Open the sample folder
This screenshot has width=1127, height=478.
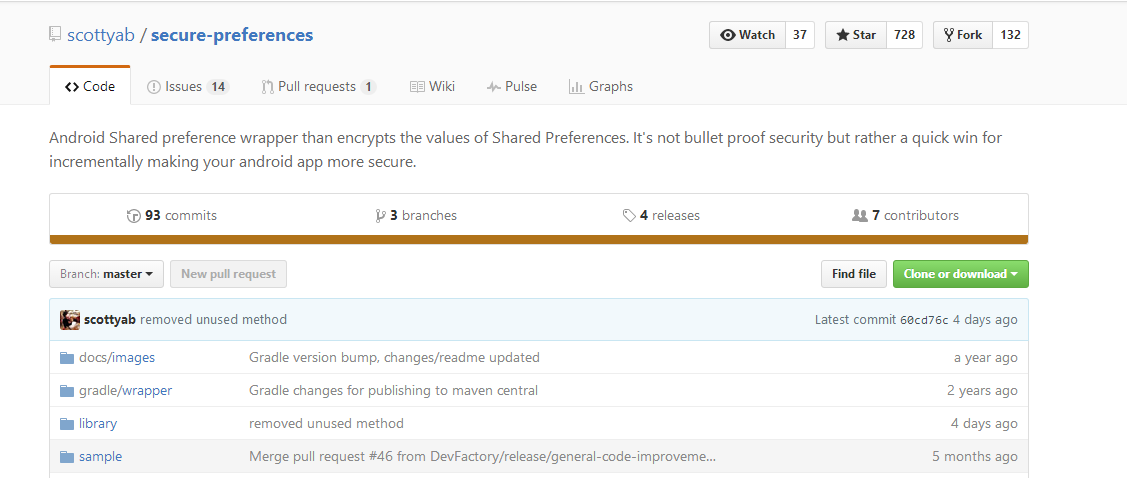(101, 457)
